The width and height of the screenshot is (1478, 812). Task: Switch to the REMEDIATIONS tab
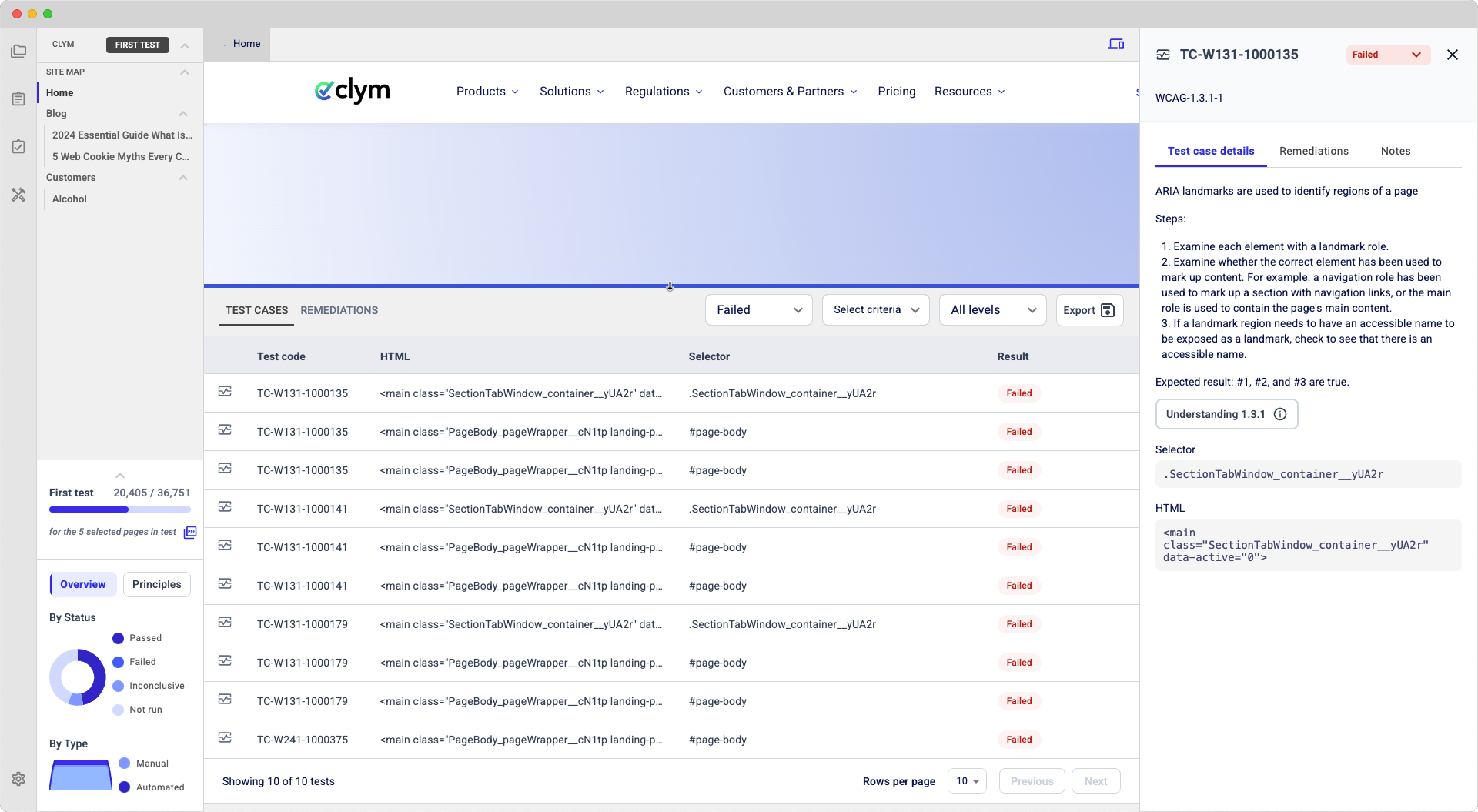click(339, 310)
